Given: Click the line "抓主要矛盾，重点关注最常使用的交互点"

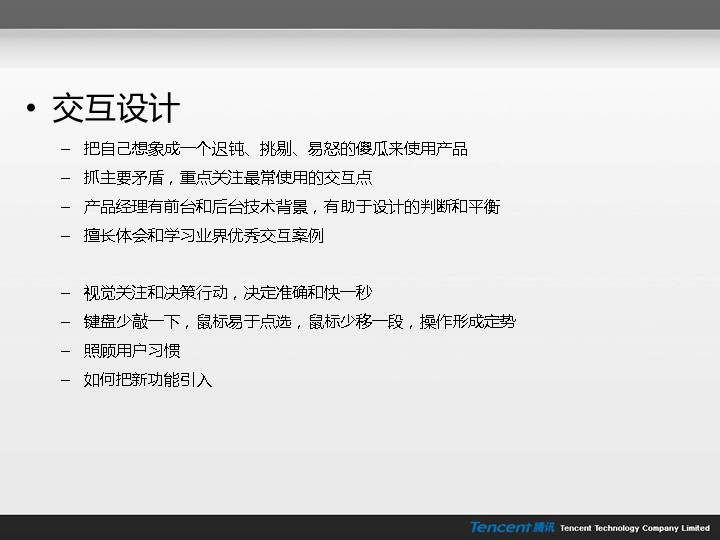Looking at the screenshot, I should [228, 178].
